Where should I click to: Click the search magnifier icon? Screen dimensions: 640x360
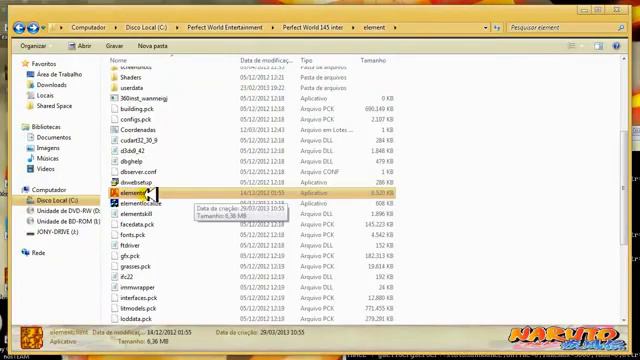[621, 28]
